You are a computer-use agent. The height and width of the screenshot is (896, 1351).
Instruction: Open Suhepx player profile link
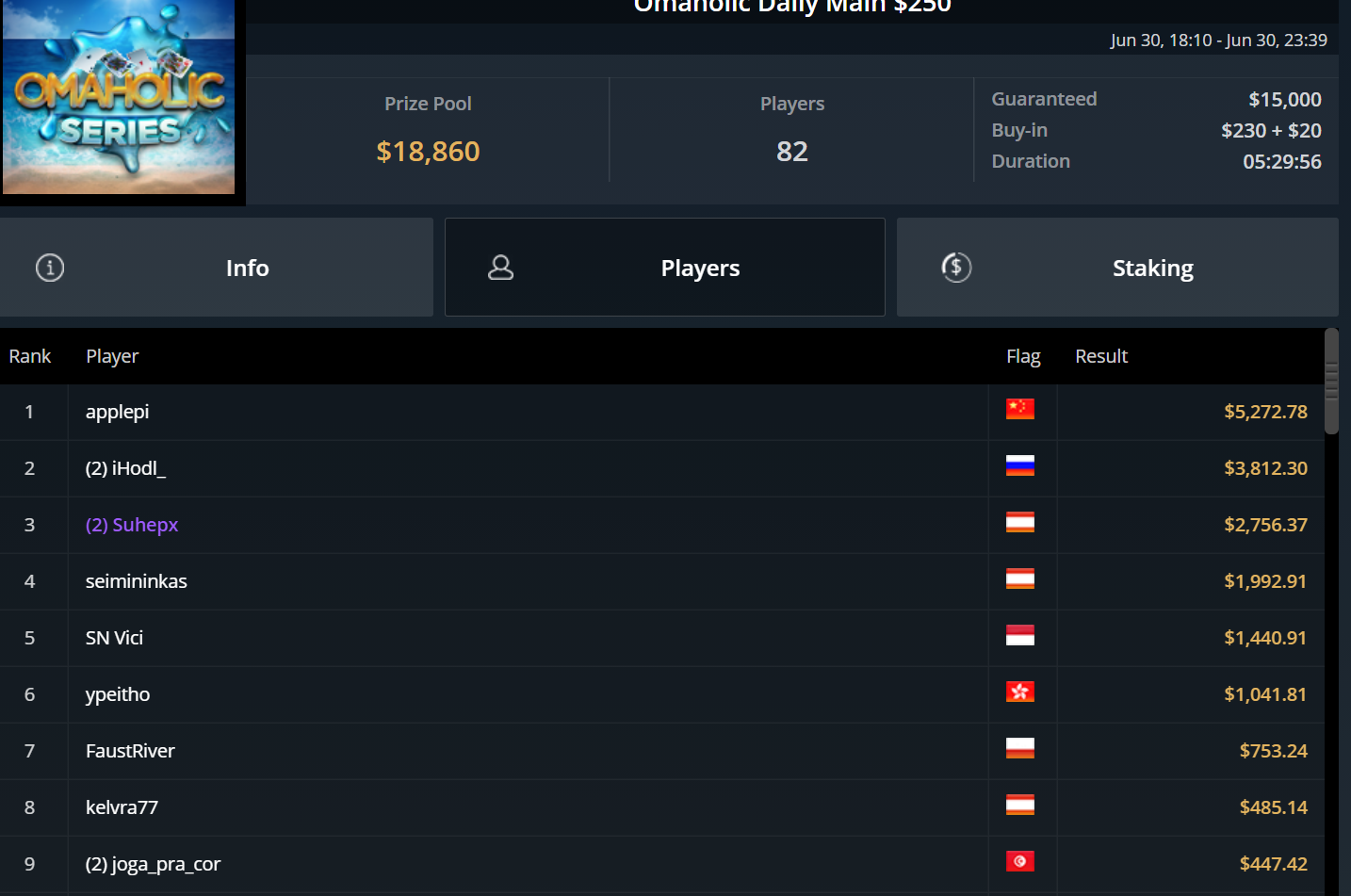coord(132,525)
